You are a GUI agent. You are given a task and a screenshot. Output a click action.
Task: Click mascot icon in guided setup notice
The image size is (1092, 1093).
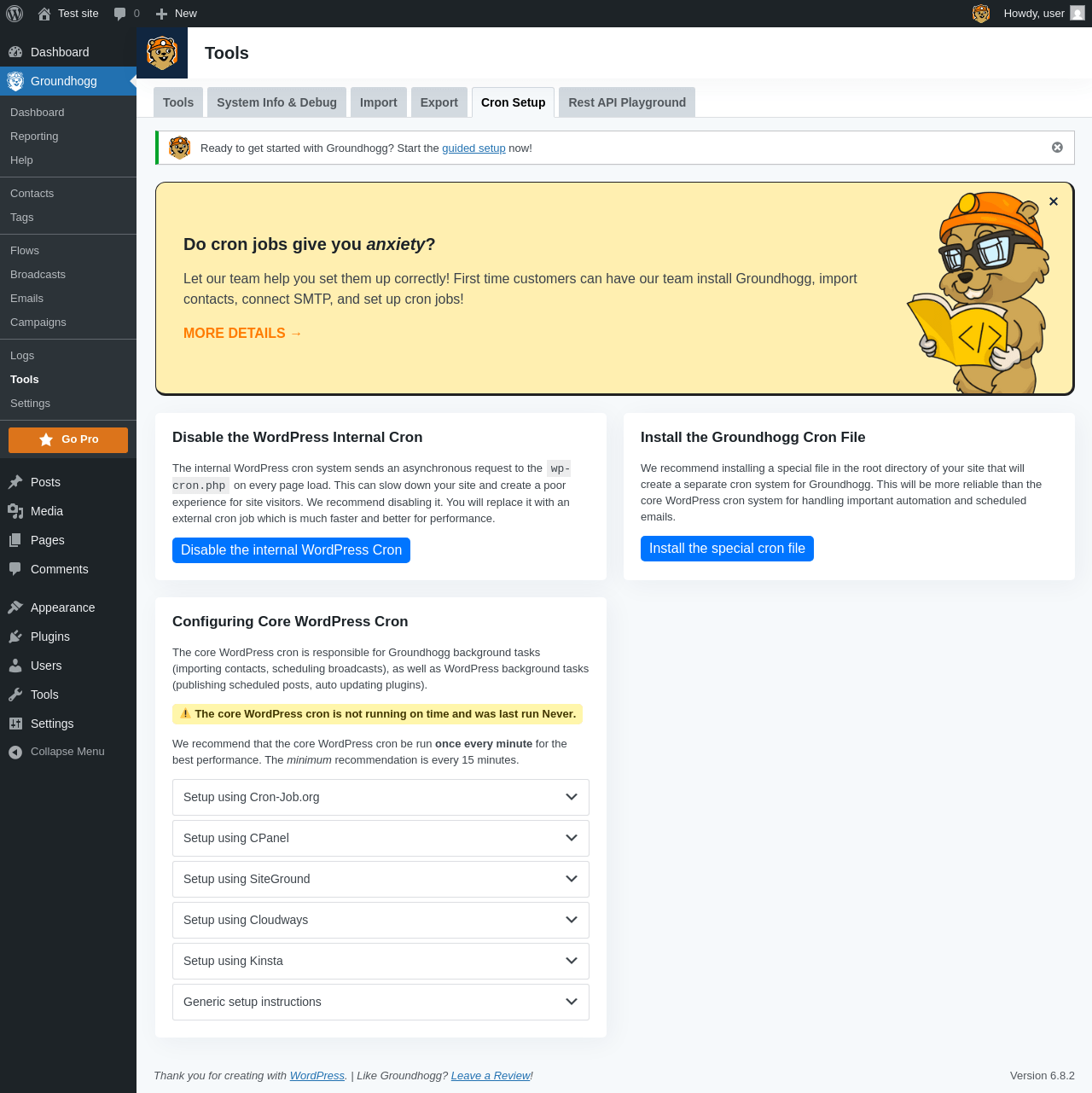click(x=179, y=148)
